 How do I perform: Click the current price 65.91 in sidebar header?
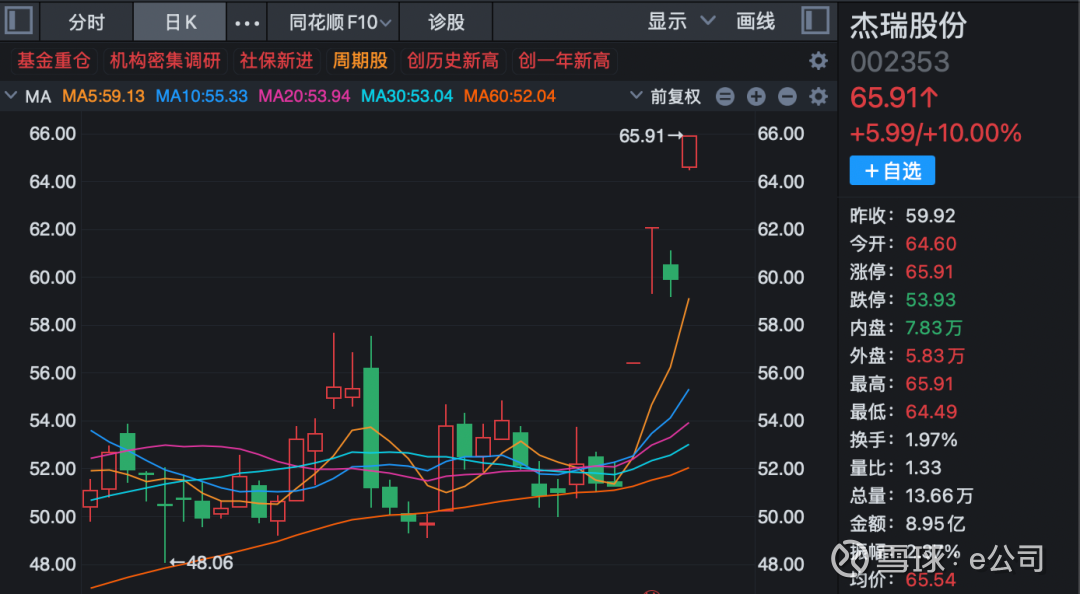click(x=894, y=98)
